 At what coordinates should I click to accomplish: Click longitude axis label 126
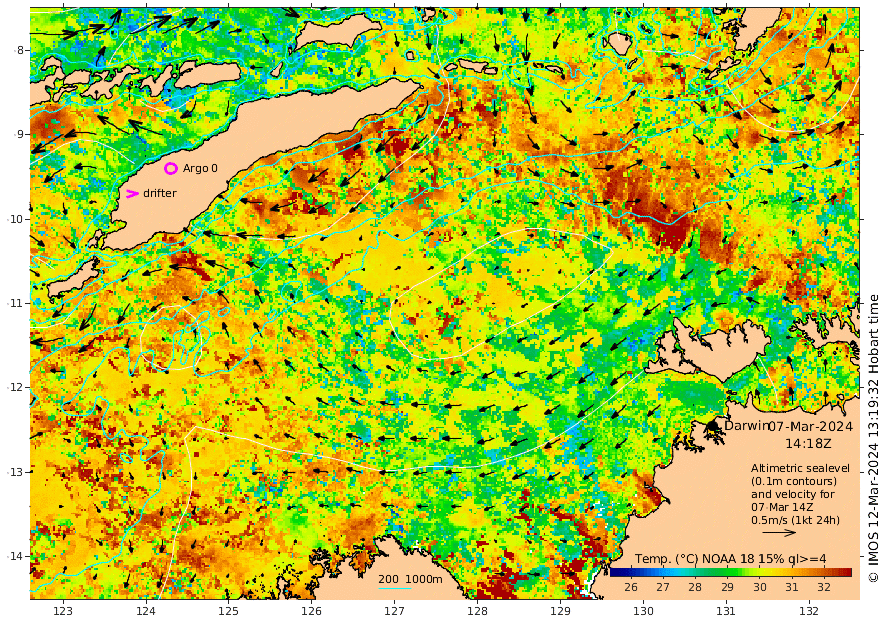click(x=311, y=611)
